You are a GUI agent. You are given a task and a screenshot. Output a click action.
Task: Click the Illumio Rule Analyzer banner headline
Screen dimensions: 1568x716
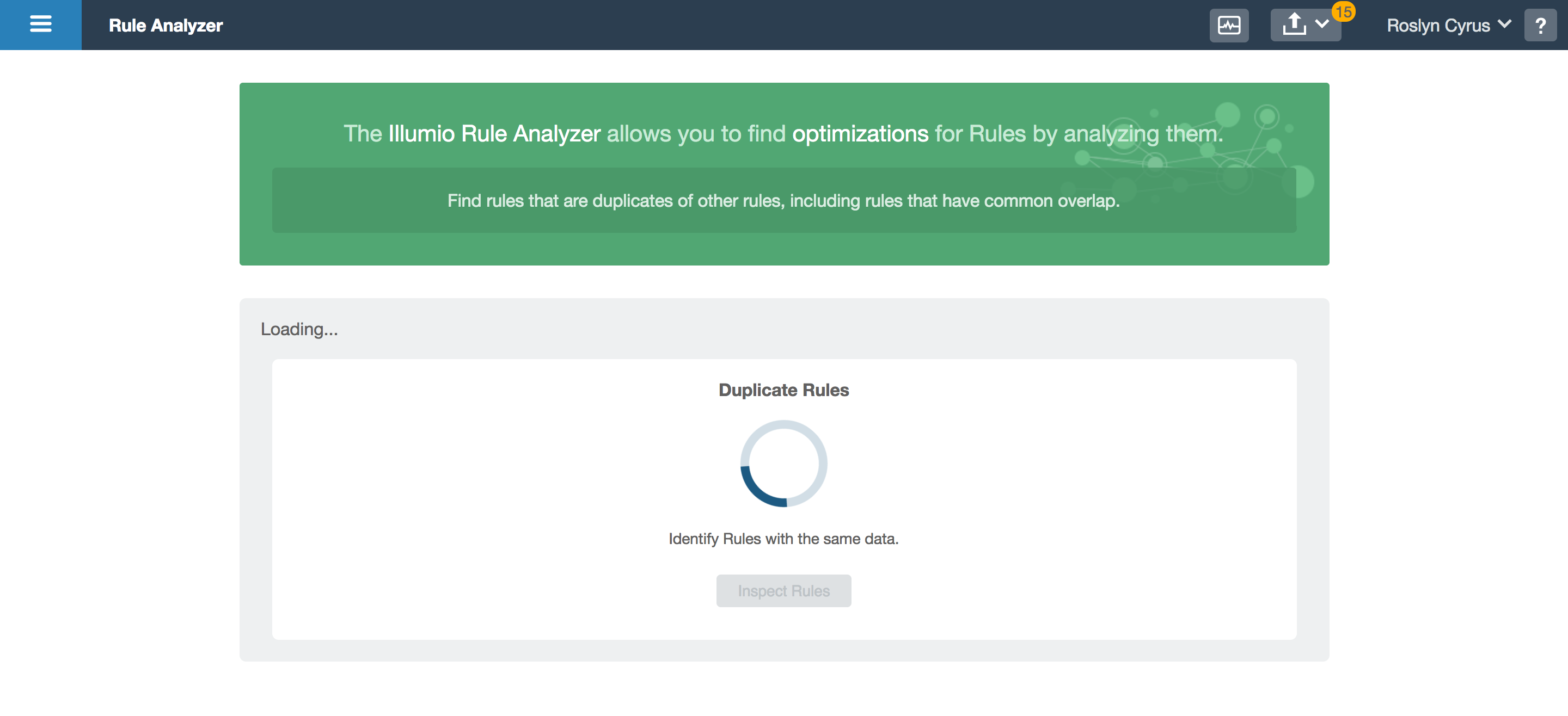coord(783,134)
